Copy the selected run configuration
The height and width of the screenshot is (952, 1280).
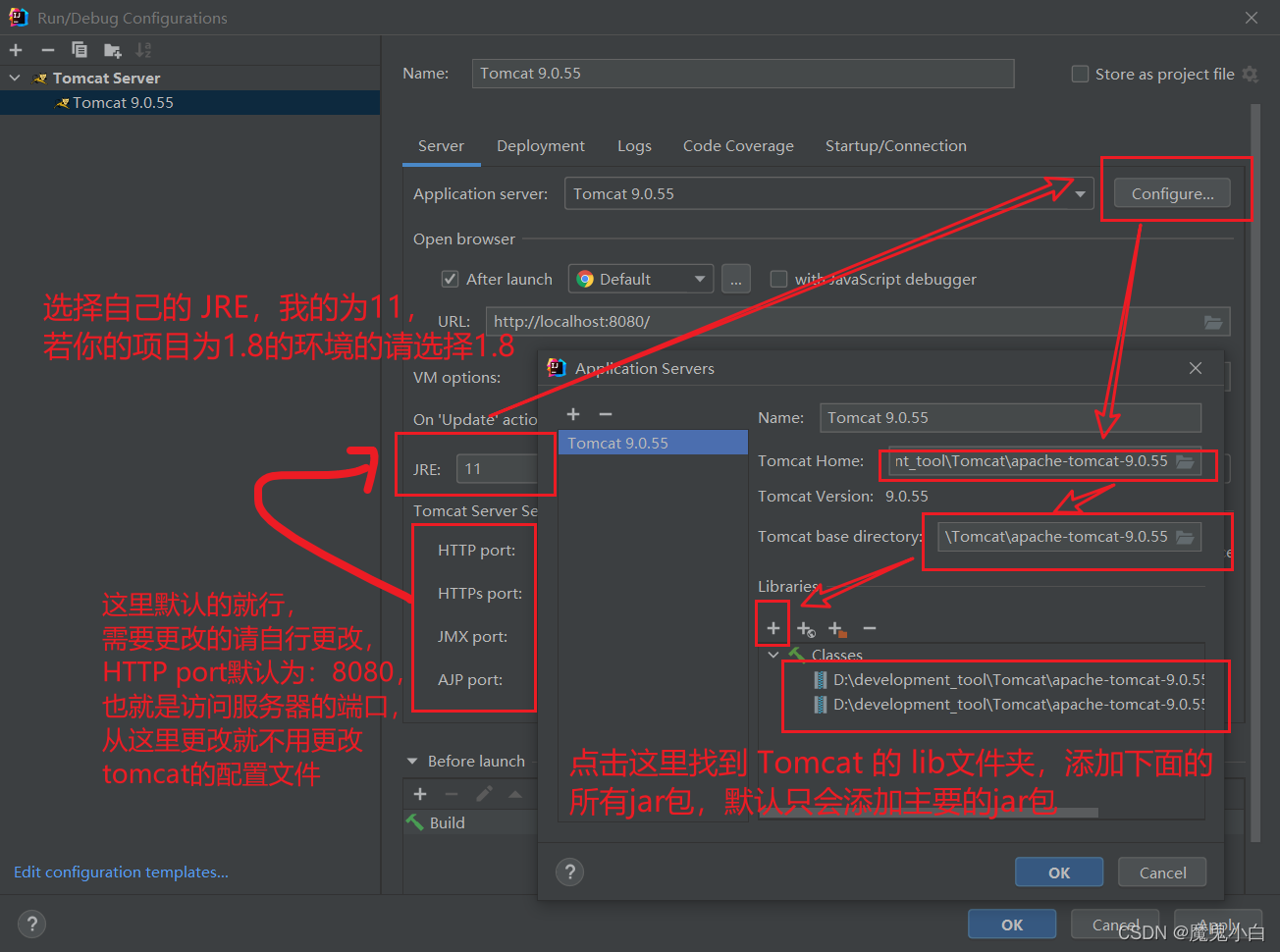80,50
